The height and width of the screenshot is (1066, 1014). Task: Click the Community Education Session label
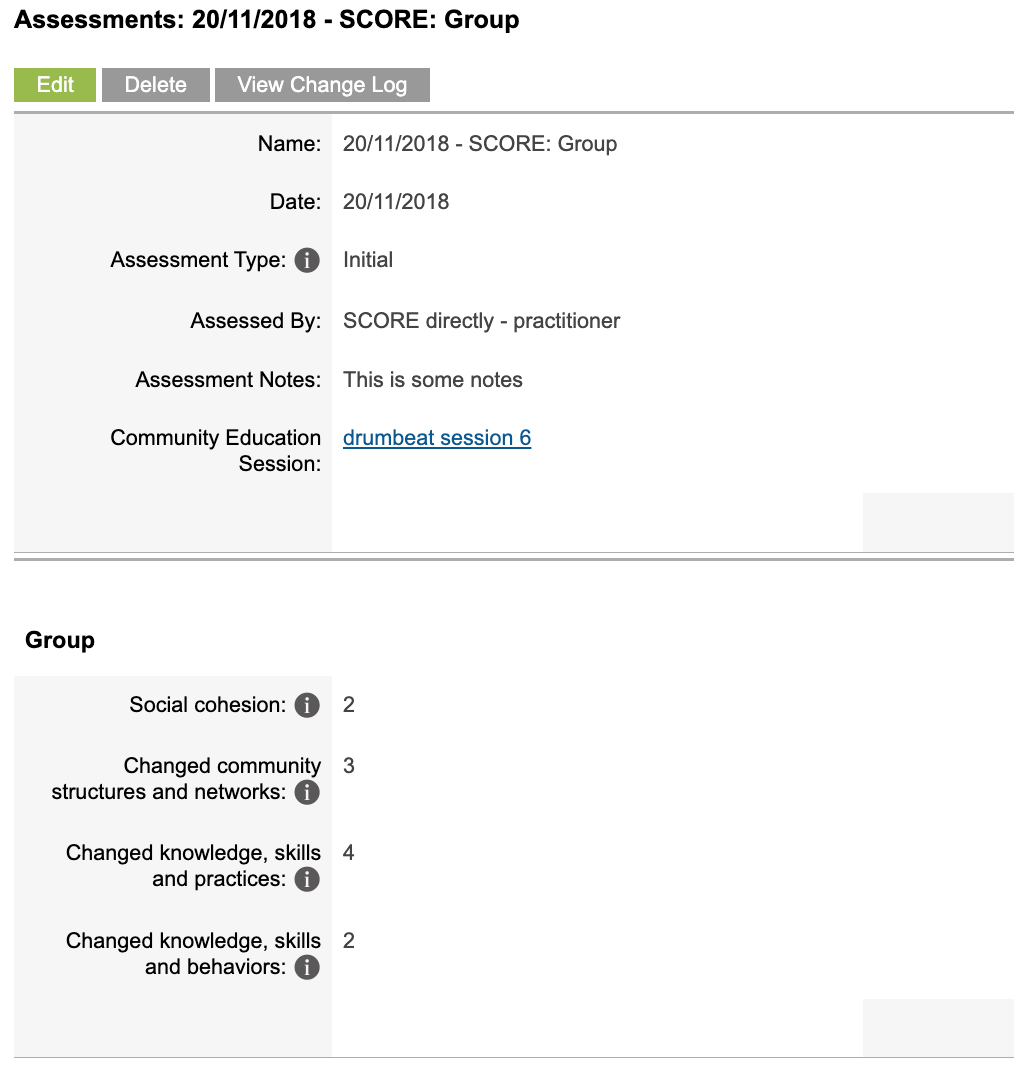point(215,449)
